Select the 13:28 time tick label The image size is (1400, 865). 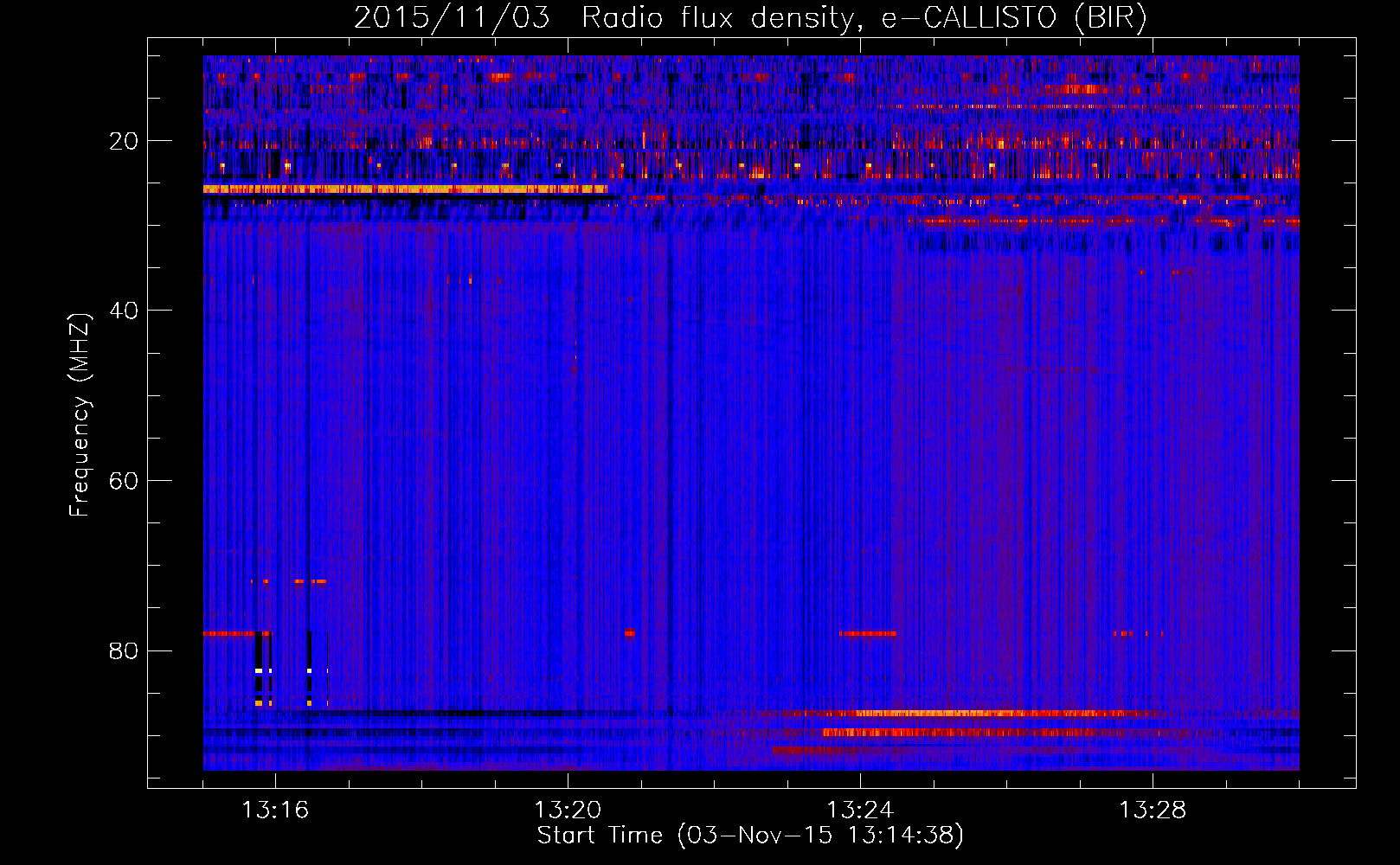point(1153,811)
